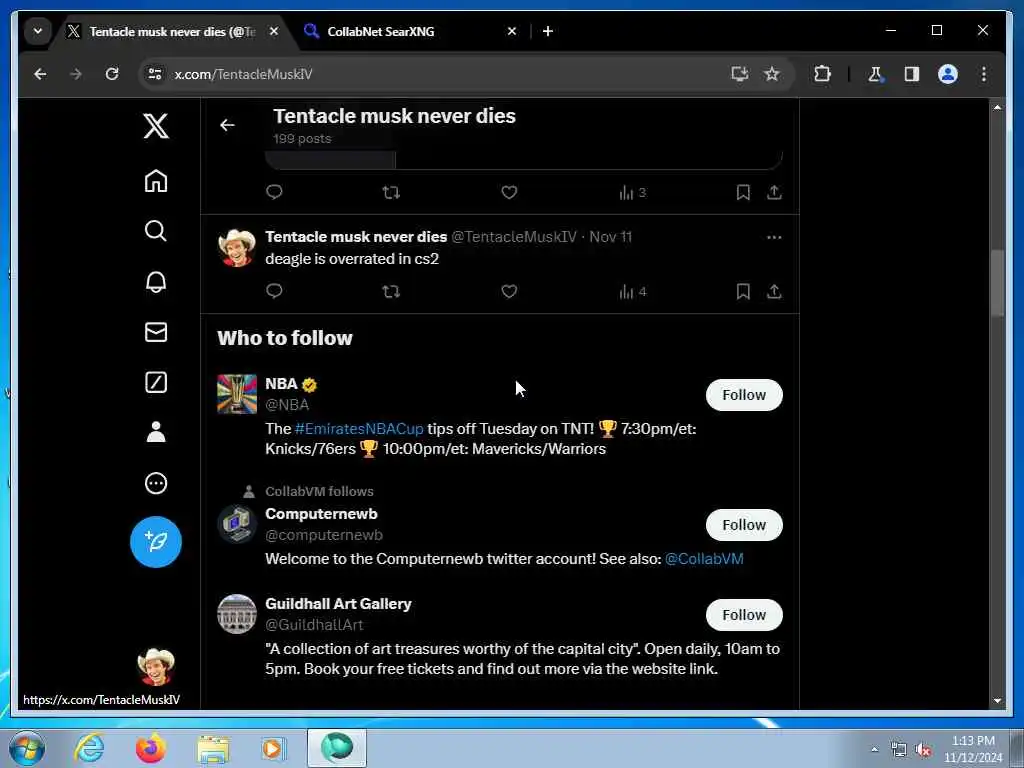Click the account avatar at sidebar bottom
Screen dimensions: 1024x768
click(156, 667)
